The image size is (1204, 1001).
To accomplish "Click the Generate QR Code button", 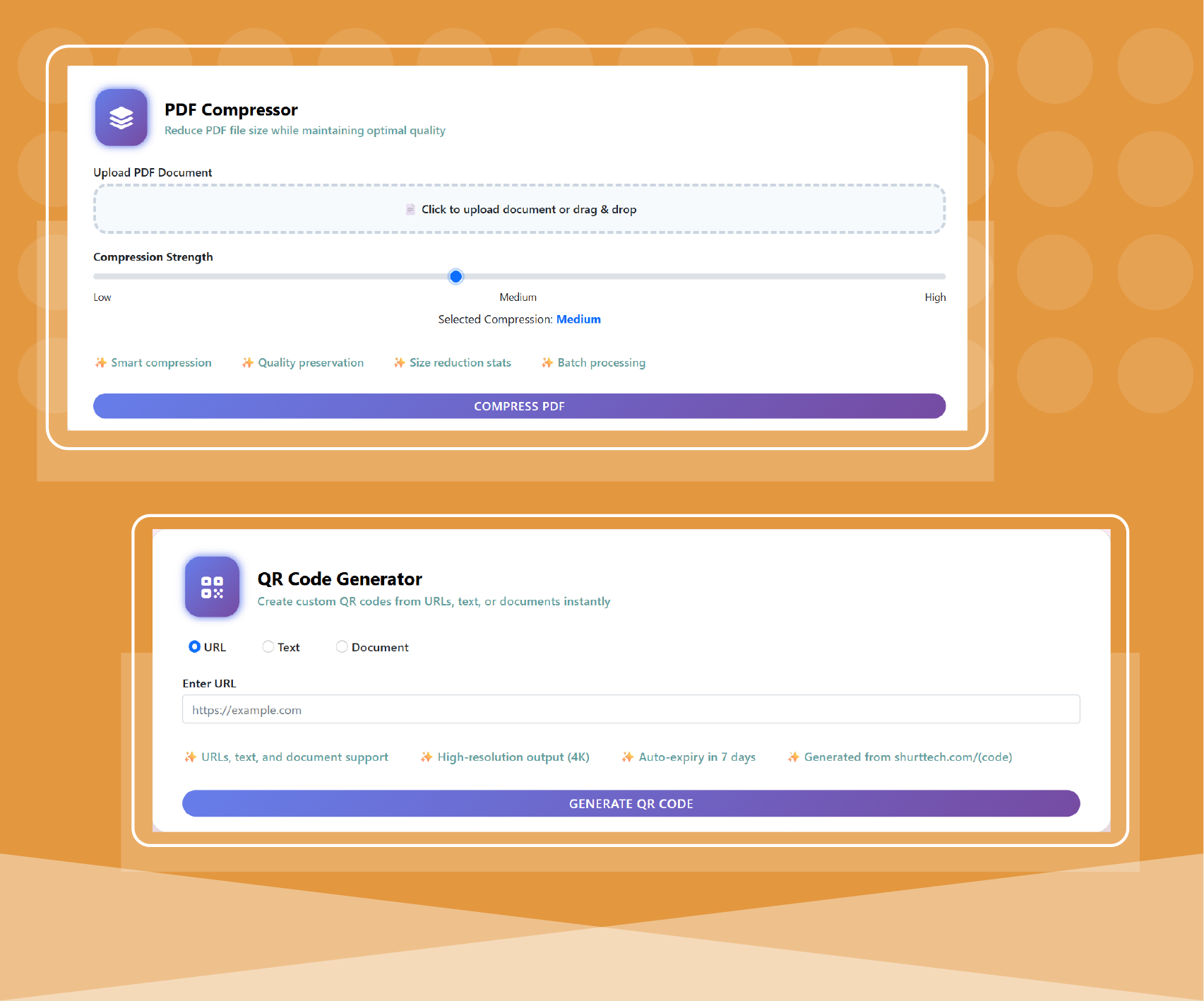I will (631, 803).
